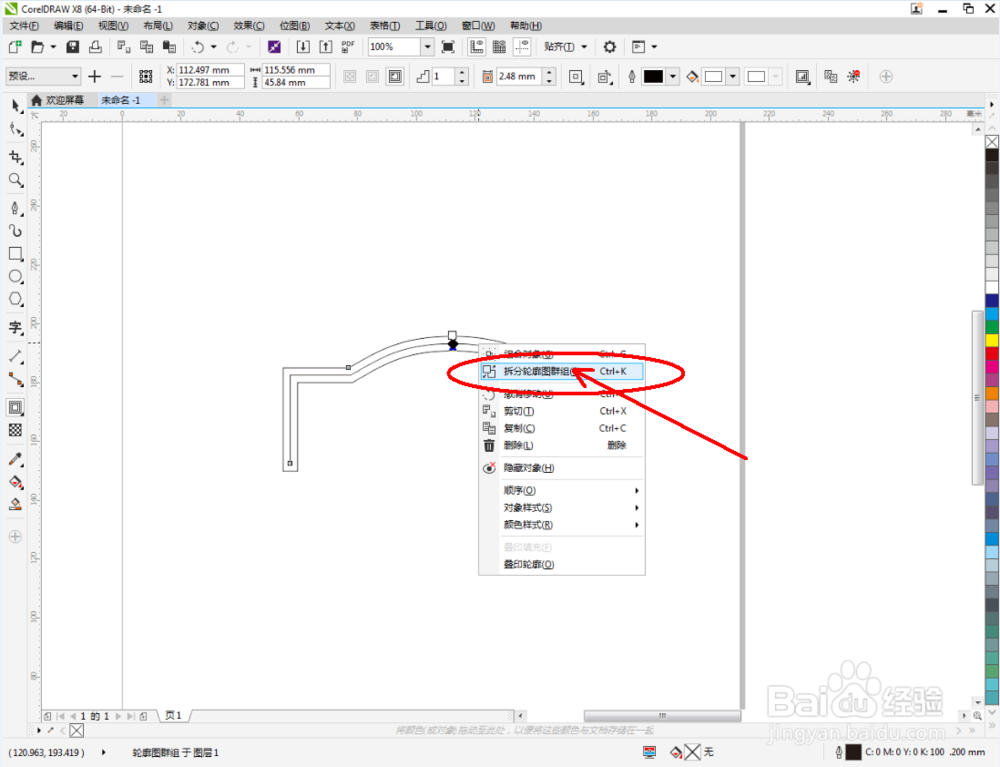Toggle the Show Grid button
Image resolution: width=1000 pixels, height=767 pixels.
pos(499,47)
